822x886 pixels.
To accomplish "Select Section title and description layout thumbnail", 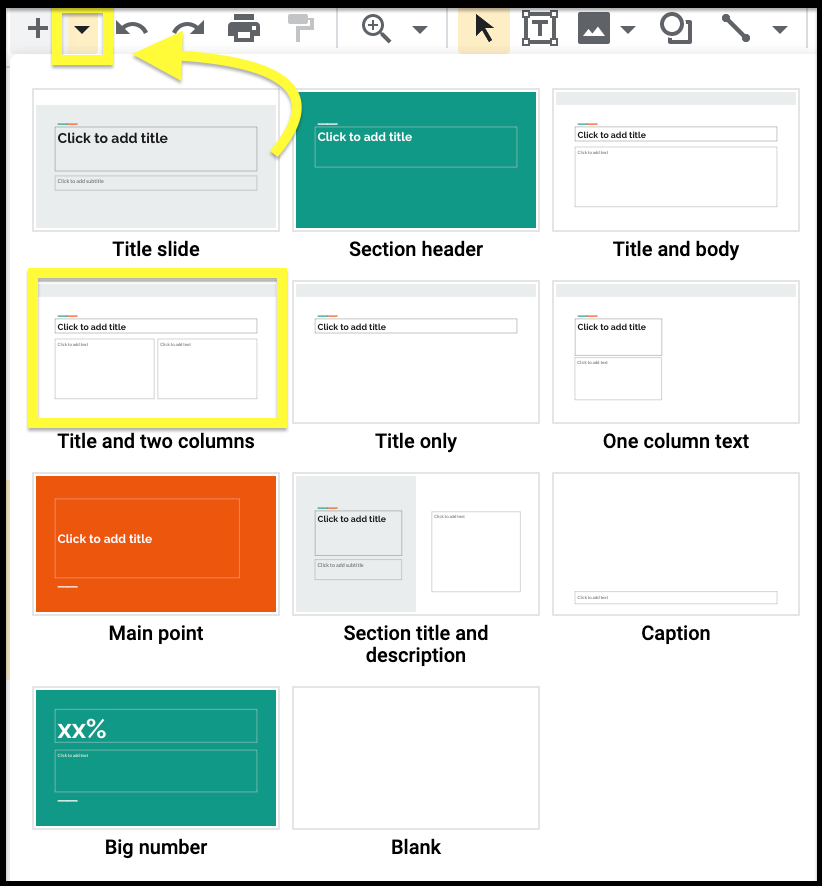I will [416, 544].
